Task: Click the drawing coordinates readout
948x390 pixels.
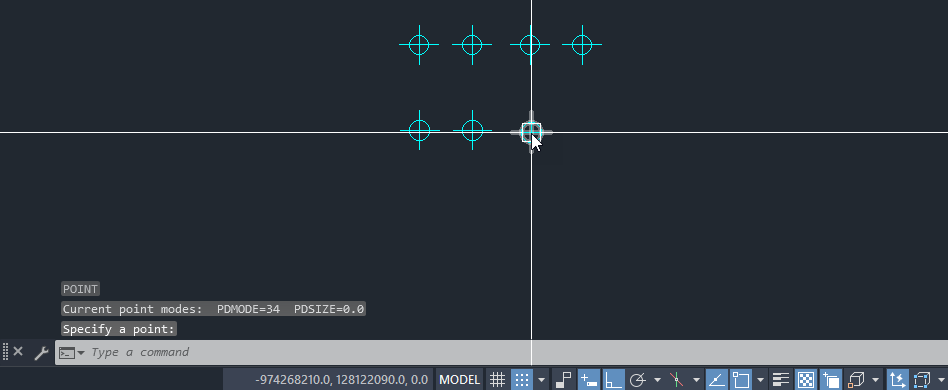Action: pyautogui.click(x=342, y=380)
